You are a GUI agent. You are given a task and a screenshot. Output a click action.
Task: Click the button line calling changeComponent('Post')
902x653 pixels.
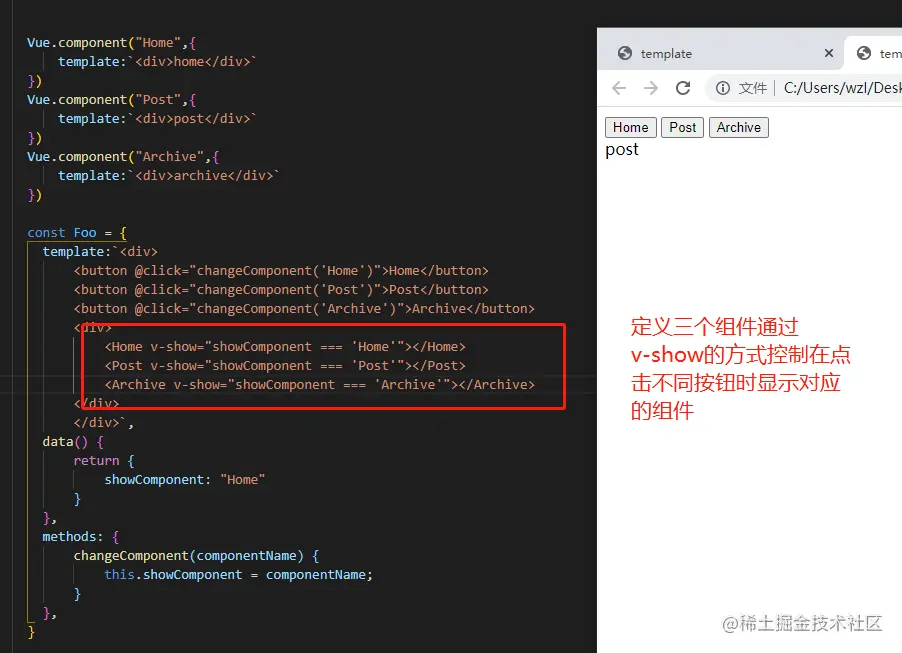point(281,289)
